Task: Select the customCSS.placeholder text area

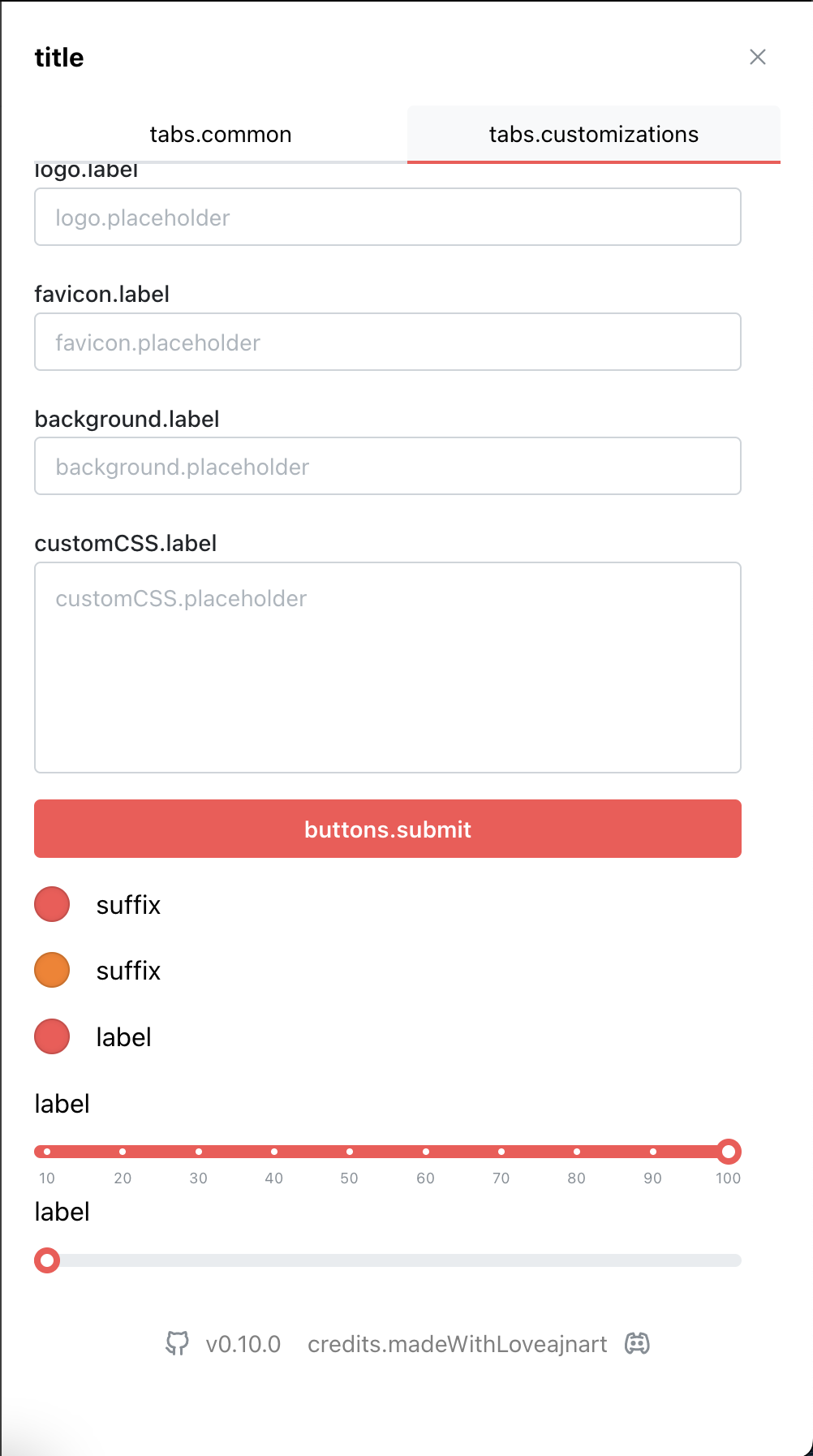Action: (387, 666)
